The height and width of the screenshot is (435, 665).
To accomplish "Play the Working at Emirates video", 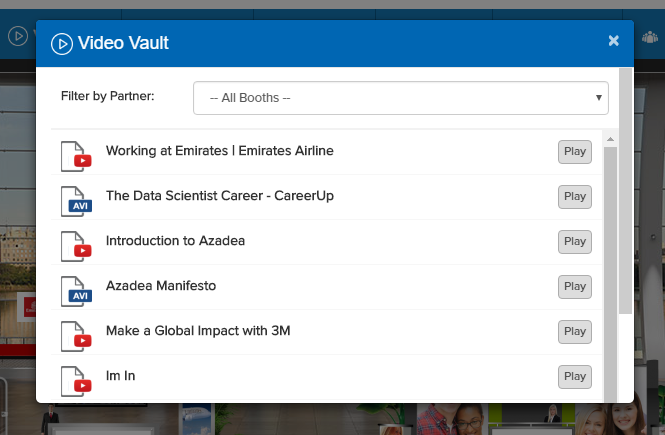I will point(574,152).
